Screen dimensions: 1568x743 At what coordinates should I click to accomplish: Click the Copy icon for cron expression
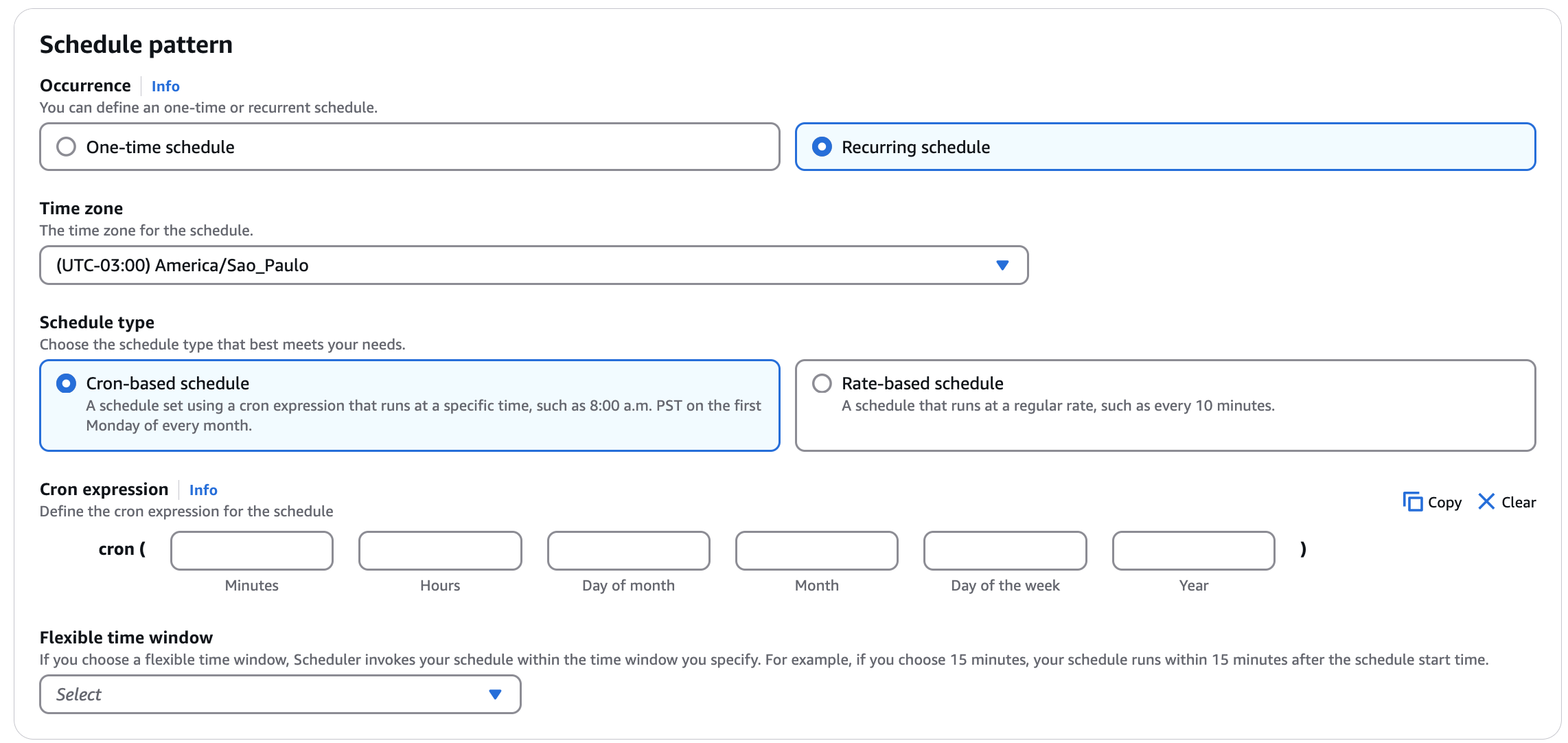(1412, 502)
